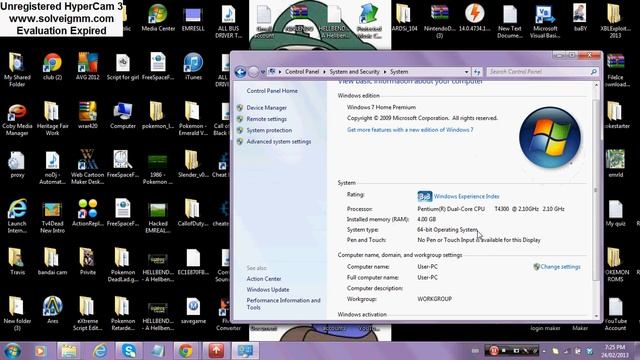Open Chrome from the taskbar
Screen dimensions: 640x360
tap(186, 351)
